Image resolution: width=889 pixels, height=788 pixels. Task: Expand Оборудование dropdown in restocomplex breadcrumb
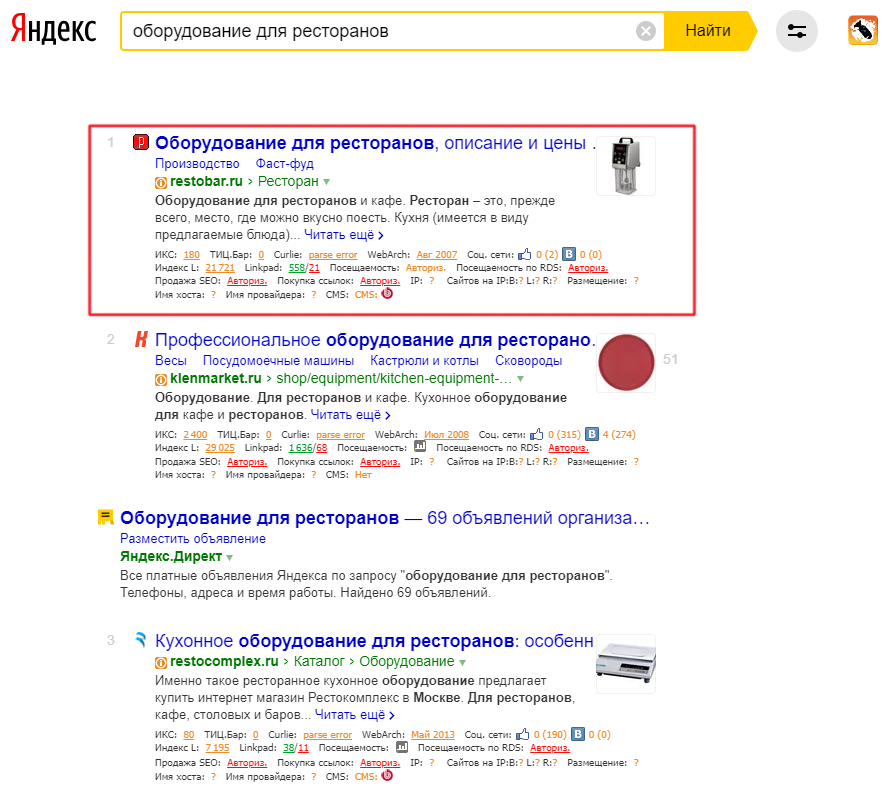462,661
